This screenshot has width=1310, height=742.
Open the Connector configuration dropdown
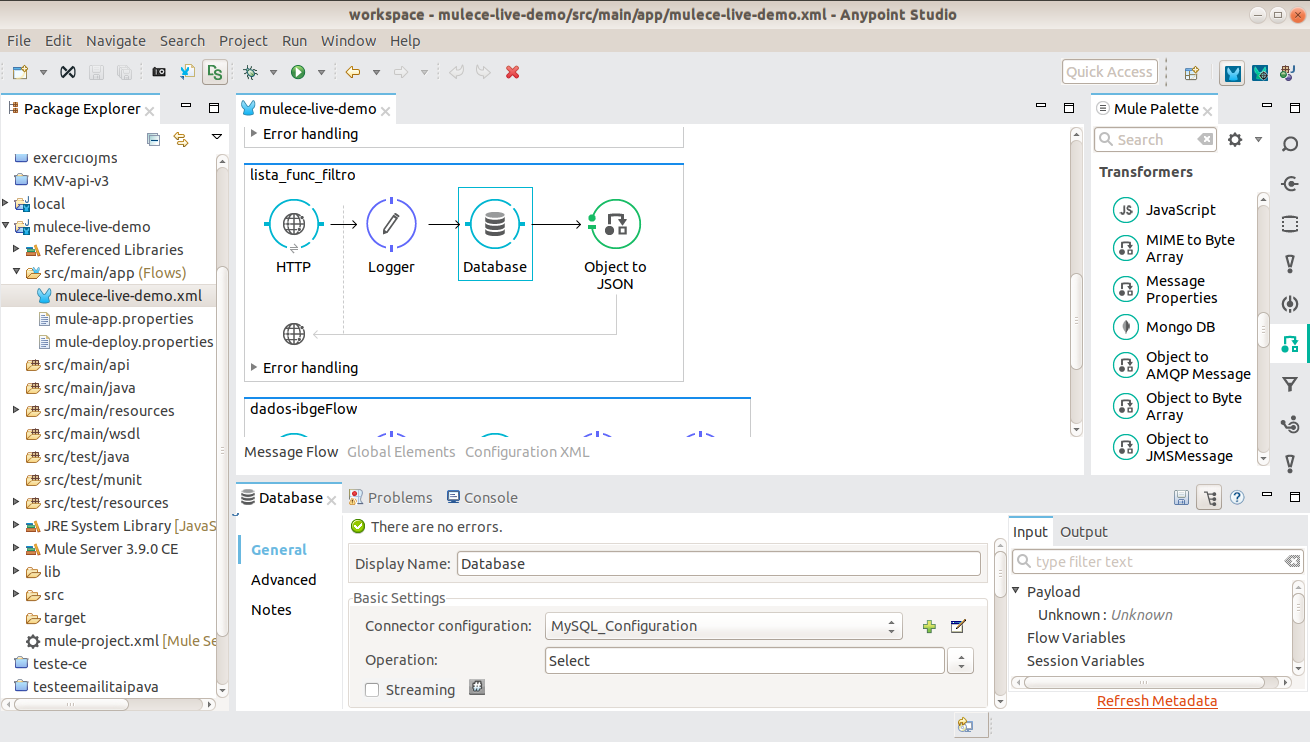point(723,627)
